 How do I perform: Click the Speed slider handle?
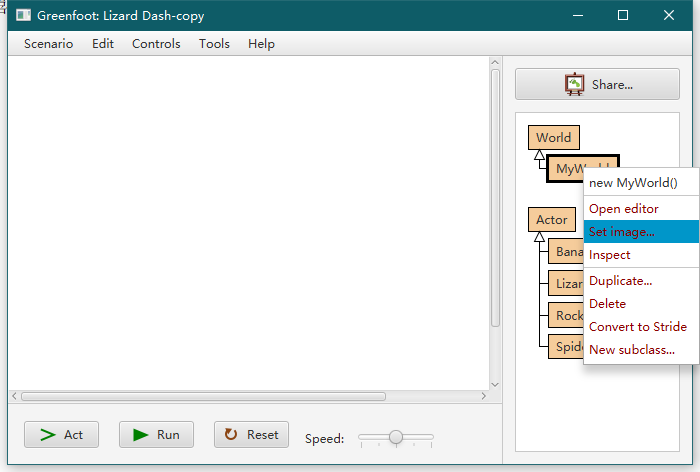click(396, 437)
